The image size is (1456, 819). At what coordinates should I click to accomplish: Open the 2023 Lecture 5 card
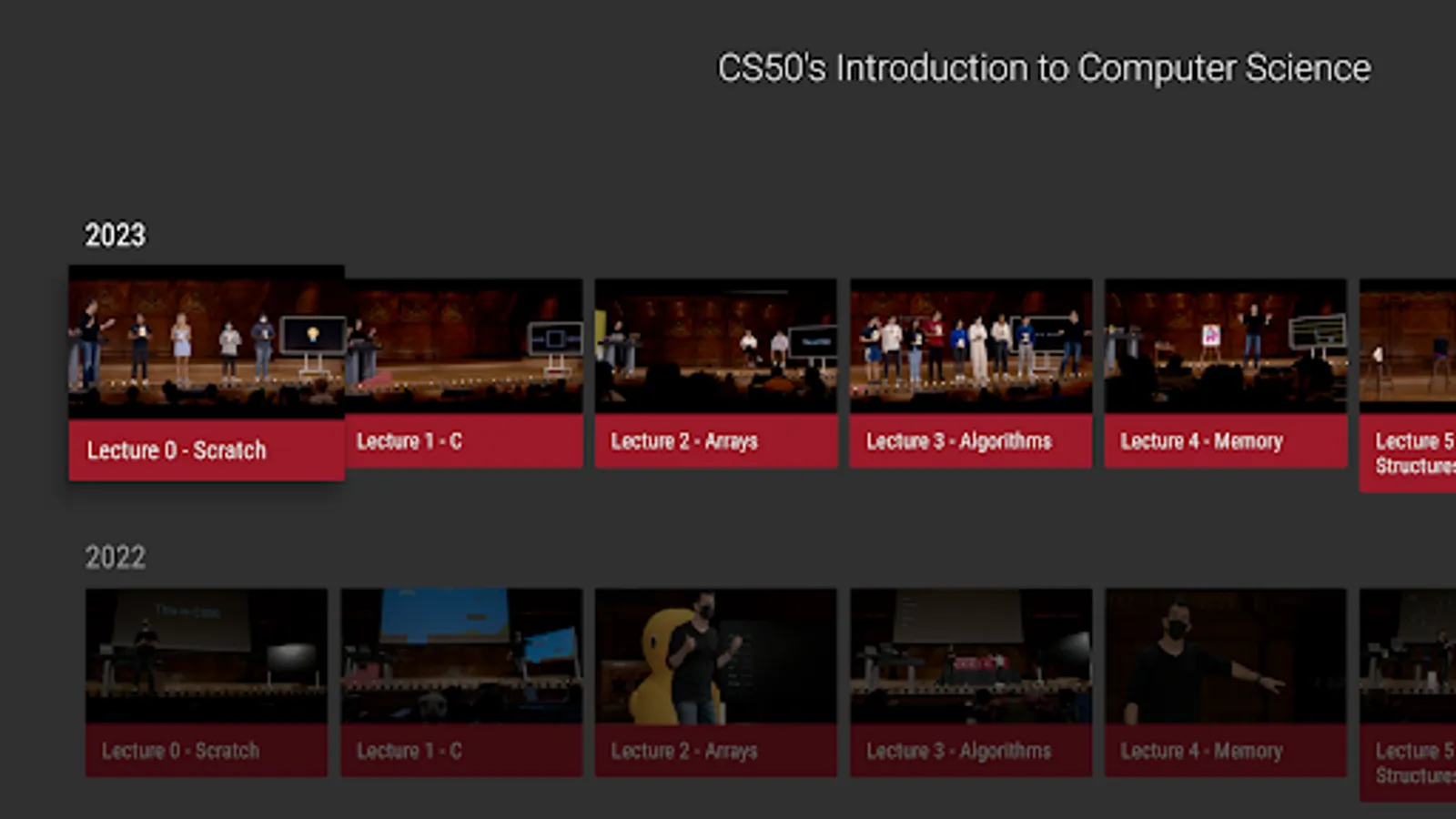point(1408,386)
